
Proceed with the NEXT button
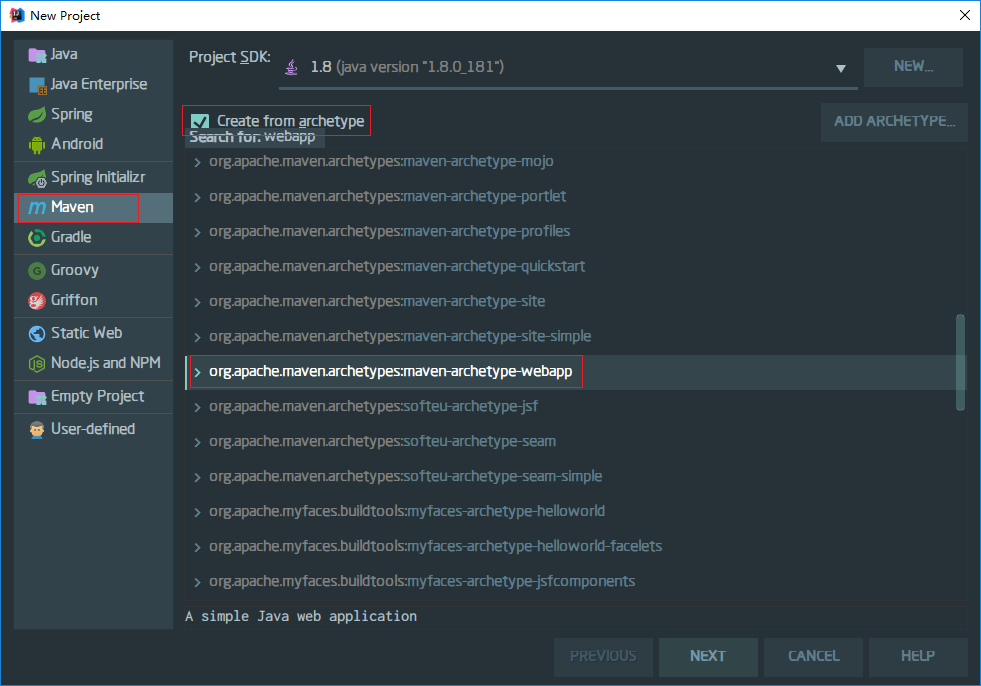(708, 657)
